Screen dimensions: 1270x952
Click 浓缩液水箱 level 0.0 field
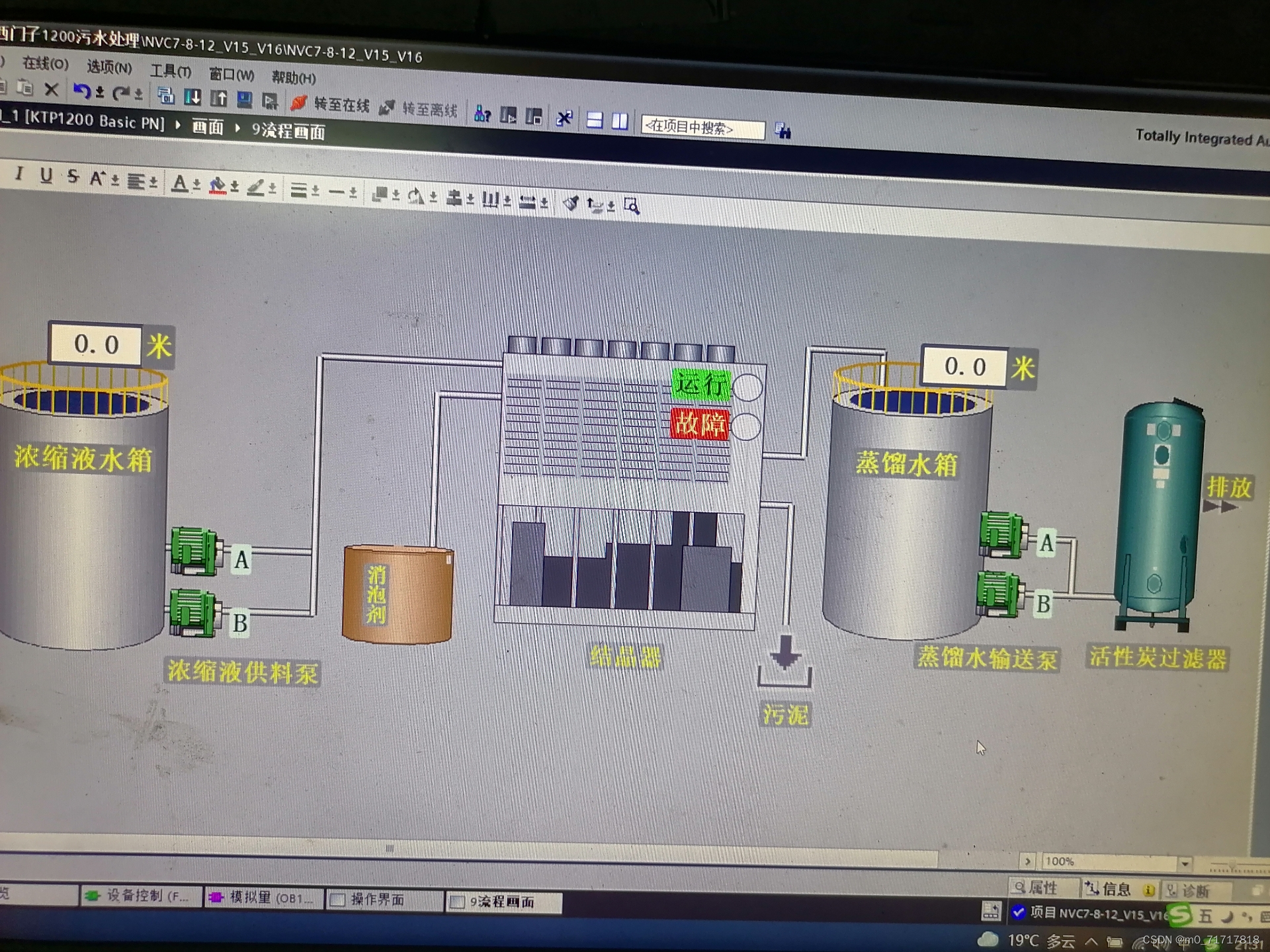point(96,344)
